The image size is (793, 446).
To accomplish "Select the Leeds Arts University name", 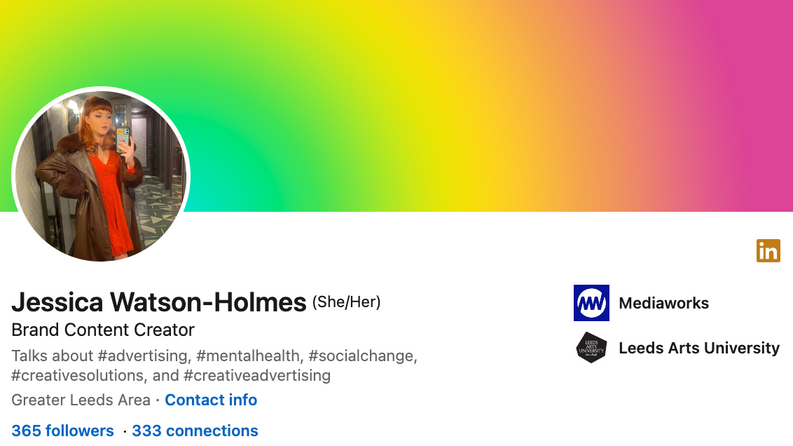I will [699, 348].
